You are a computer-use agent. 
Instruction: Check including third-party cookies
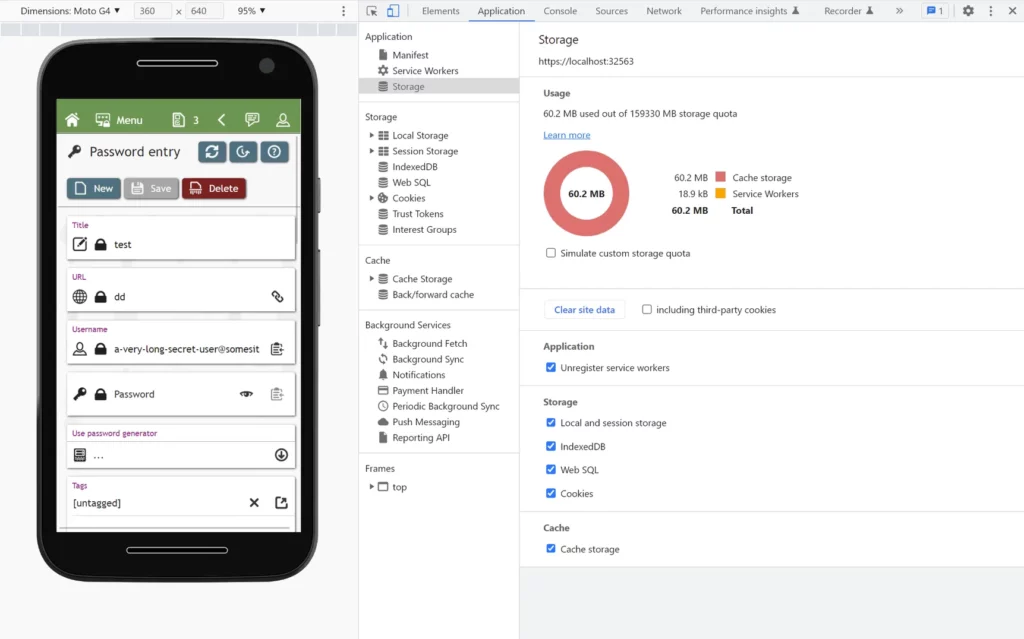647,310
